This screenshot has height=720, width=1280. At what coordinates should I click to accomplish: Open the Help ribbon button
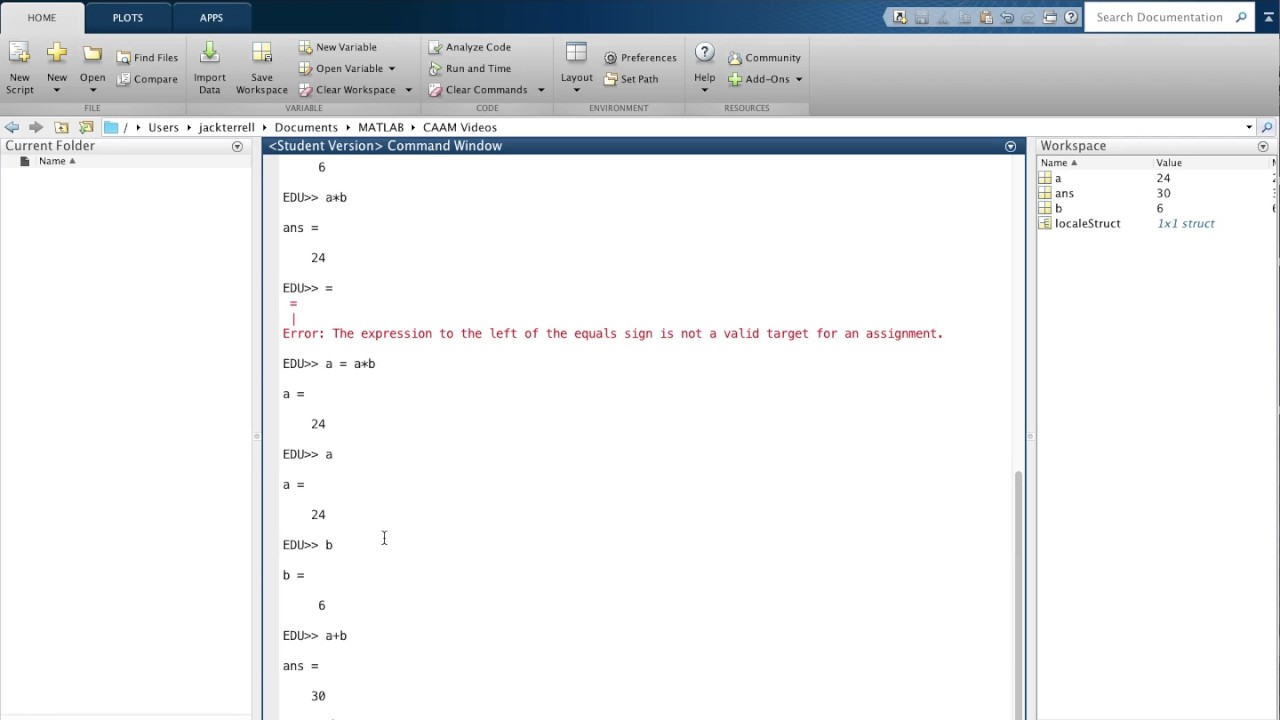[704, 68]
